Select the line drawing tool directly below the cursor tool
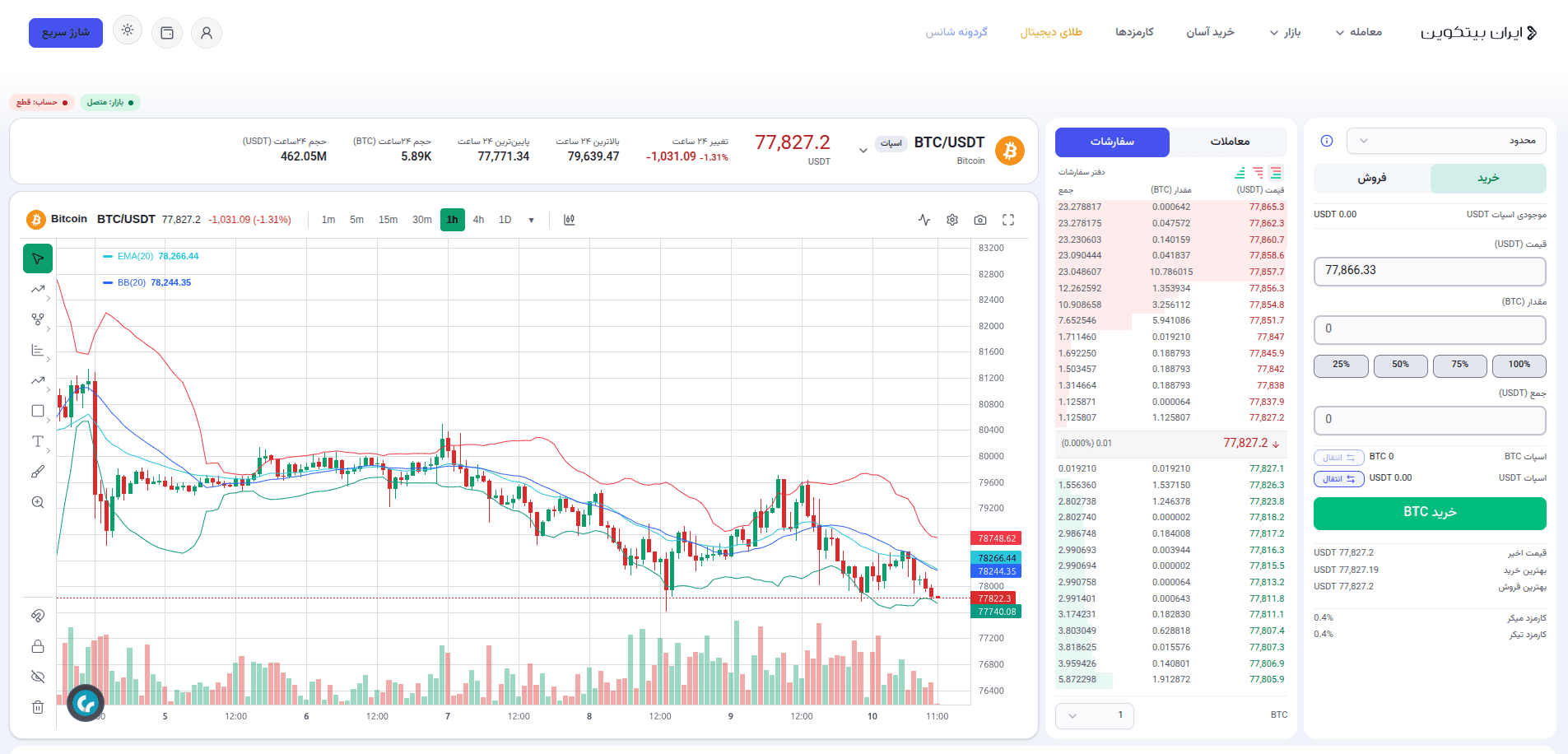This screenshot has height=754, width=1568. pos(38,289)
